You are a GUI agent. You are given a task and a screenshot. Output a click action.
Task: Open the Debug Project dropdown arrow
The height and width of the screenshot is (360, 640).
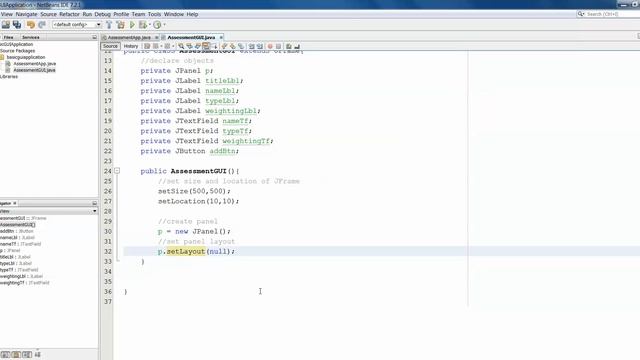pos(149,25)
